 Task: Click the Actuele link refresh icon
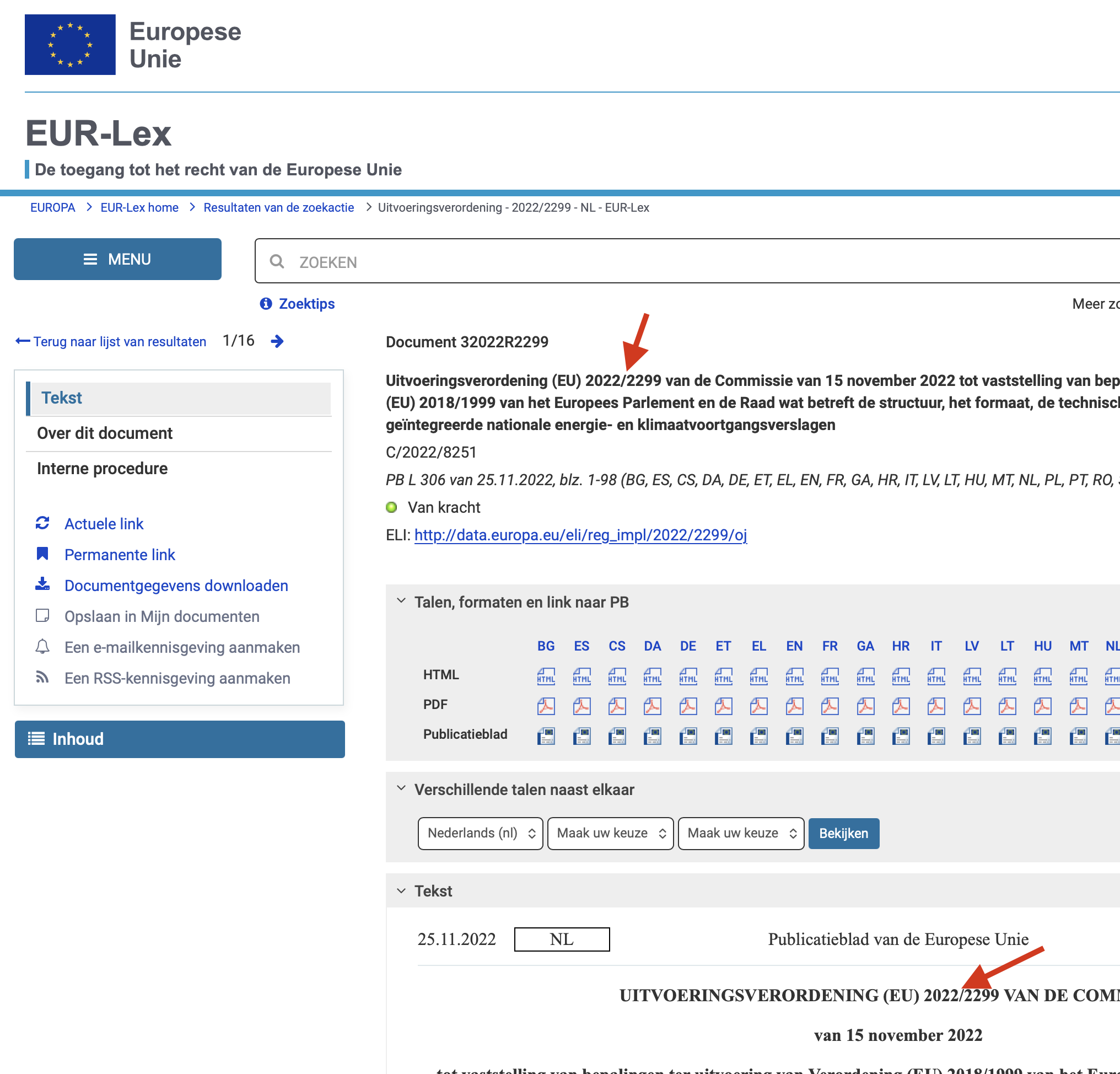point(42,523)
